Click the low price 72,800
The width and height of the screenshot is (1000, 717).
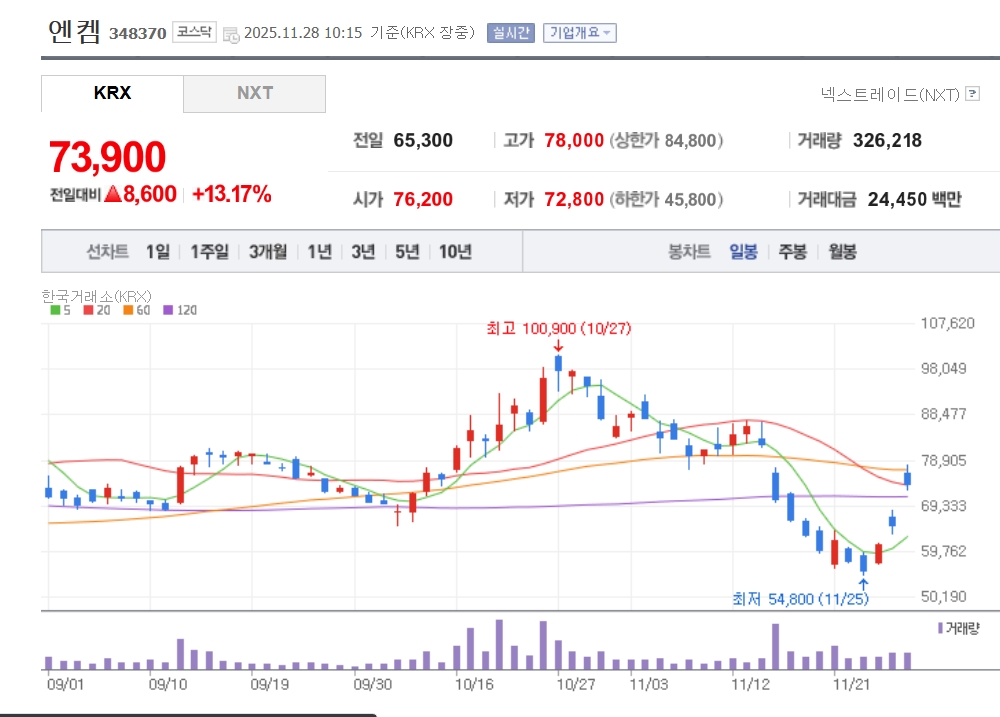pyautogui.click(x=574, y=199)
